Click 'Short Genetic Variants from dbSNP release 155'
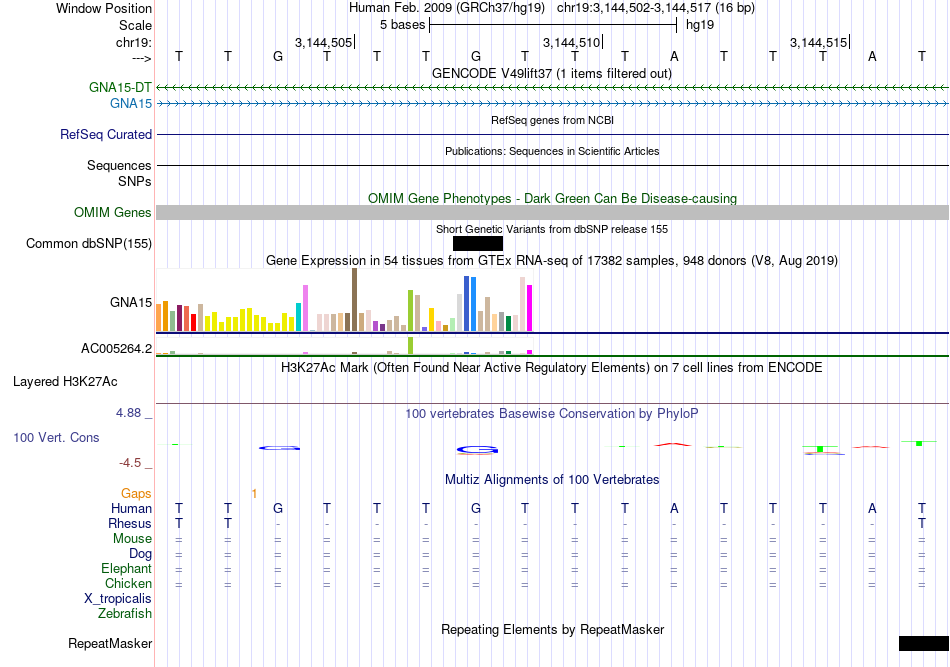The height and width of the screenshot is (667, 950). 552,229
